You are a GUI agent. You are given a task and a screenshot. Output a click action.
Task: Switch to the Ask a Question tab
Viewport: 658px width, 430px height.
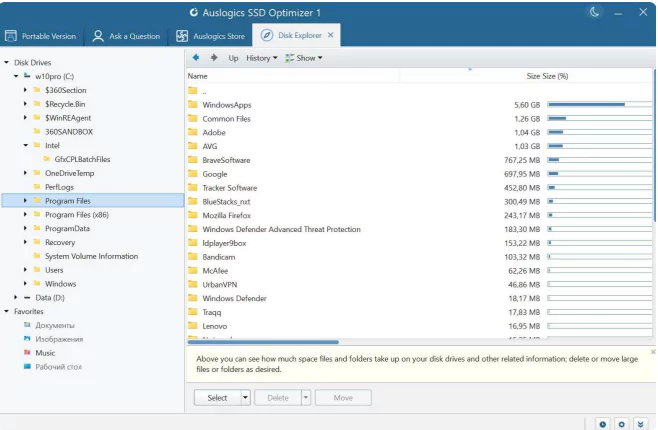[126, 36]
